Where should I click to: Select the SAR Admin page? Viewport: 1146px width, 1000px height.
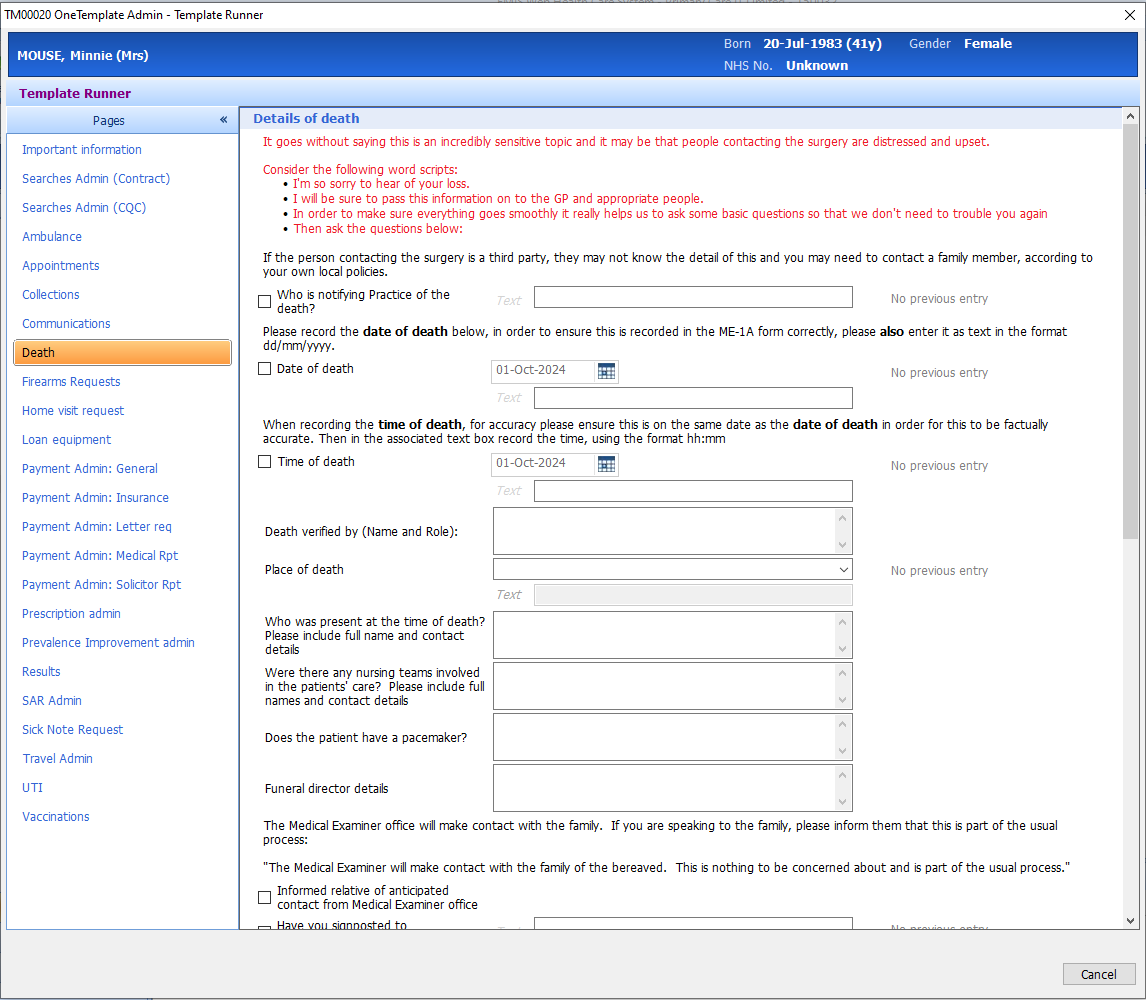coord(52,701)
